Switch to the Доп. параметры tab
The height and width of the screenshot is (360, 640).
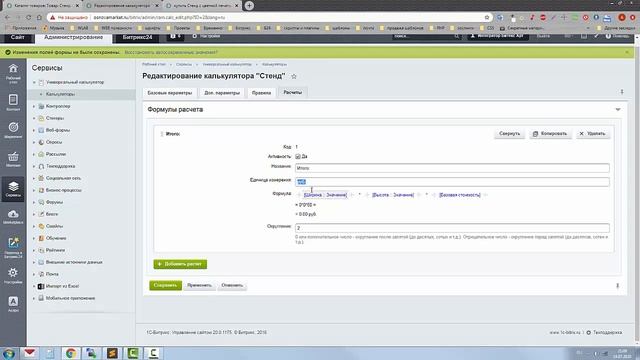pos(222,93)
